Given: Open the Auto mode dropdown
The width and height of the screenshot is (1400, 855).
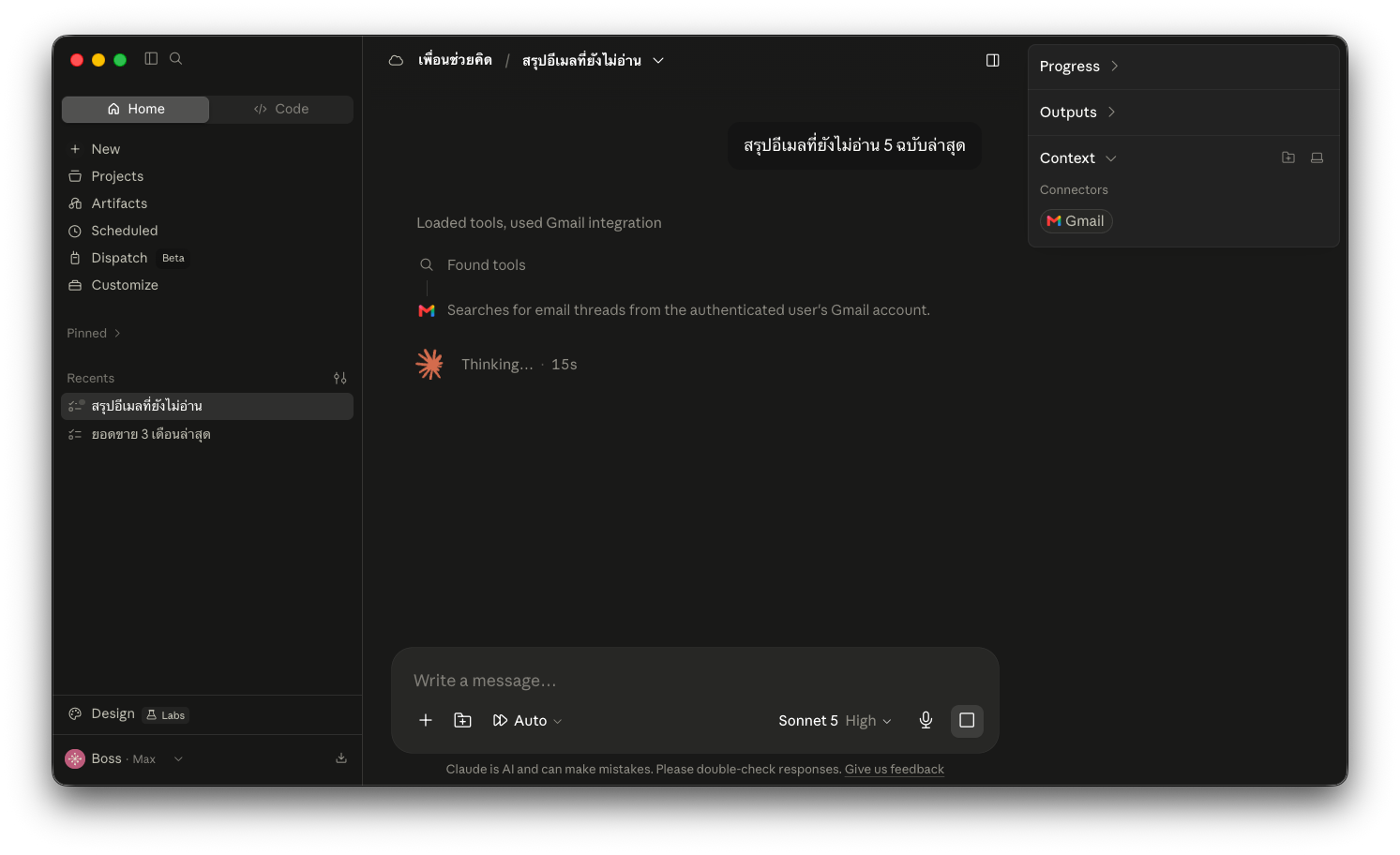Looking at the screenshot, I should (527, 721).
